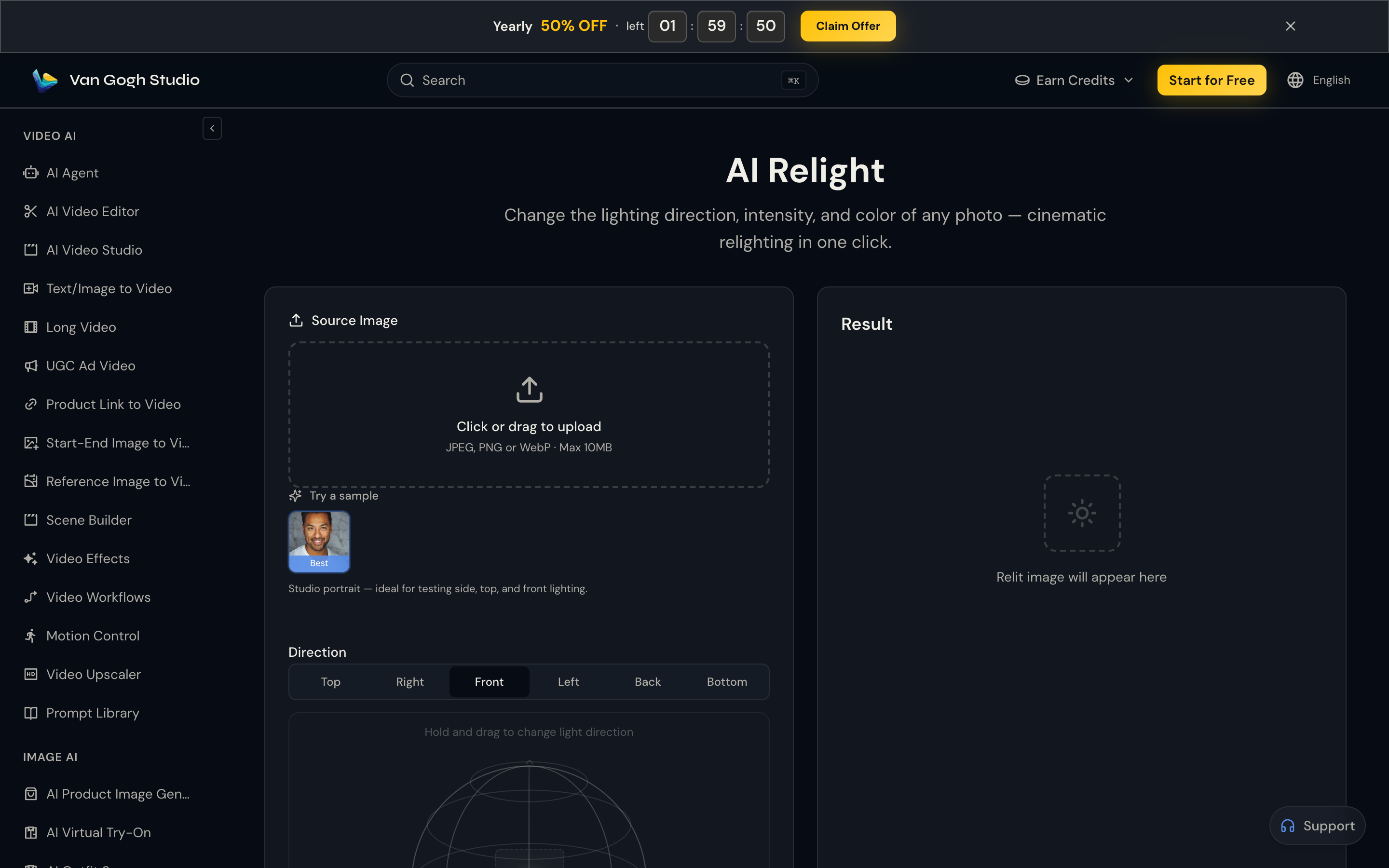Open AI Virtual Try-On
1389x868 pixels.
click(87, 832)
